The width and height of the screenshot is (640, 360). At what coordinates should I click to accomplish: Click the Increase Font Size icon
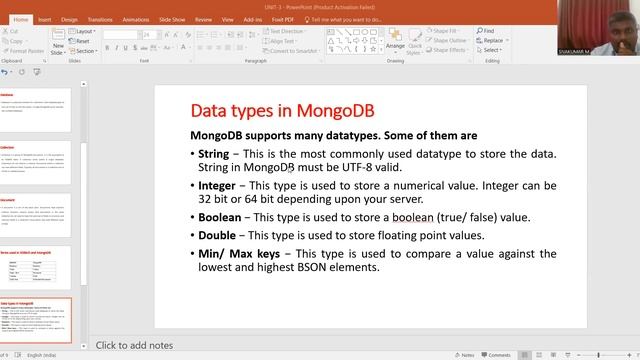(x=167, y=36)
